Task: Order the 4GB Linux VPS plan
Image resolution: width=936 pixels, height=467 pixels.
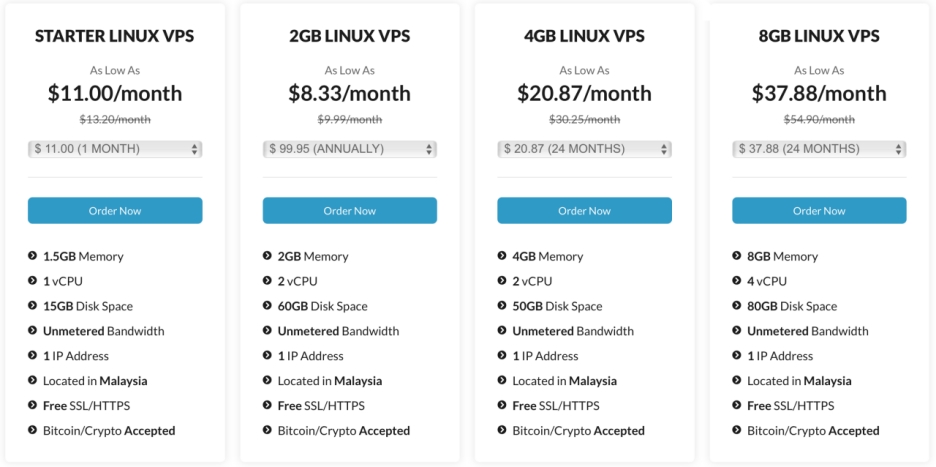Action: tap(584, 210)
